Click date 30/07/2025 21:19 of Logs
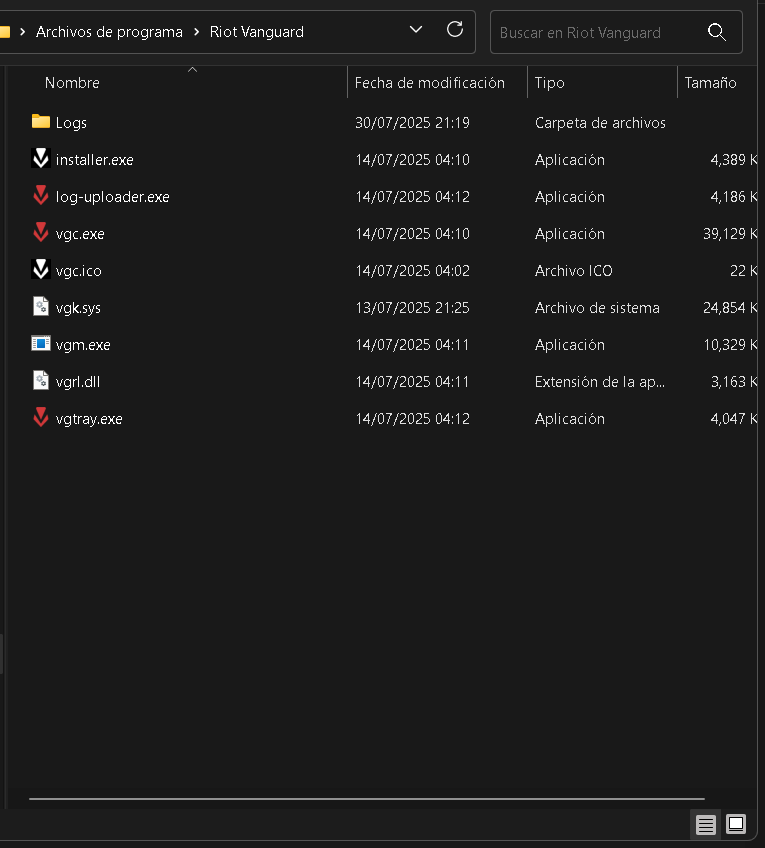Viewport: 765px width, 848px height. click(412, 123)
